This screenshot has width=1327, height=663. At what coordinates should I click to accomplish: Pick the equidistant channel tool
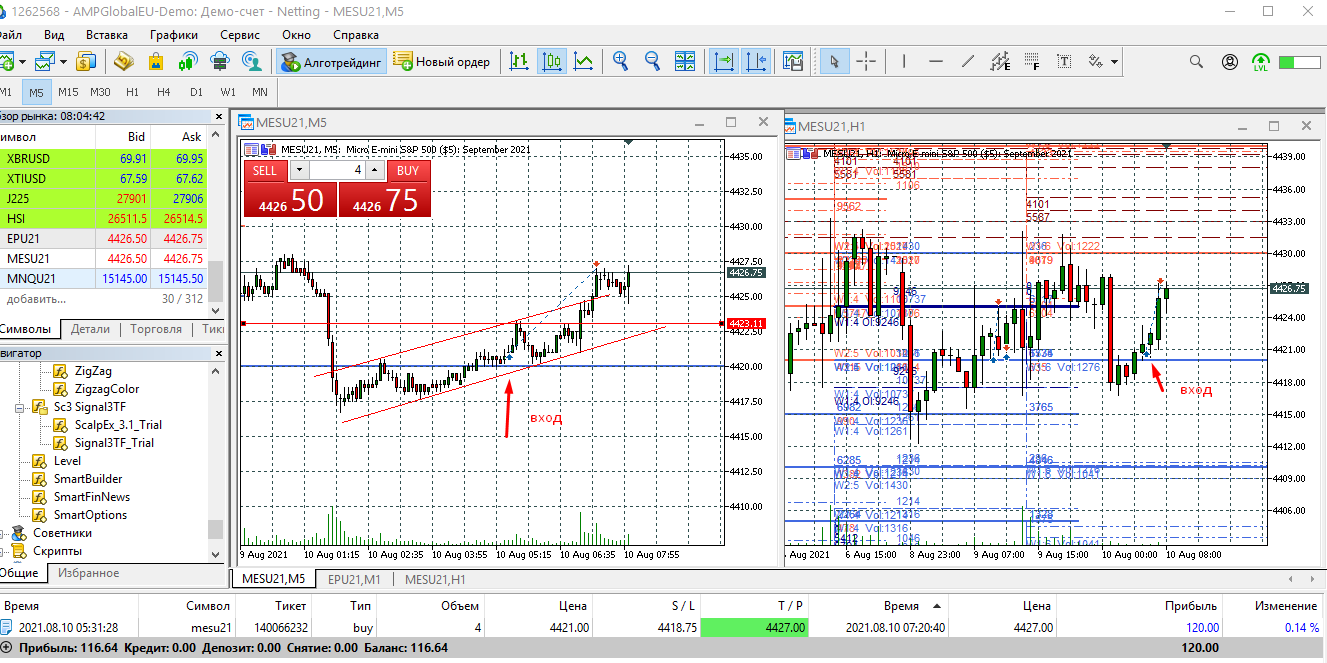coord(1000,62)
